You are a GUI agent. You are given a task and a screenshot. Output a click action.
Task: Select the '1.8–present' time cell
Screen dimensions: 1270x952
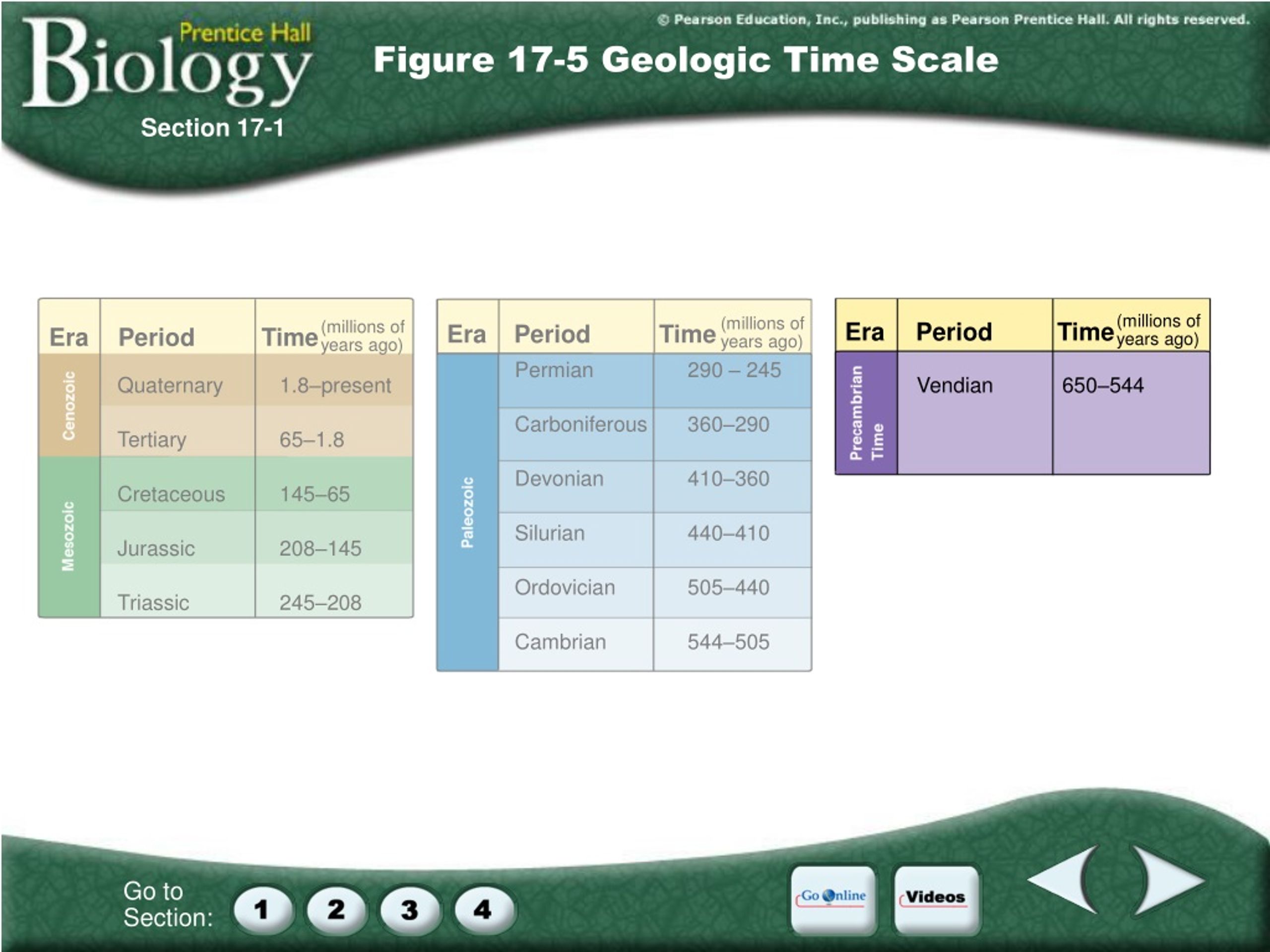pyautogui.click(x=334, y=380)
